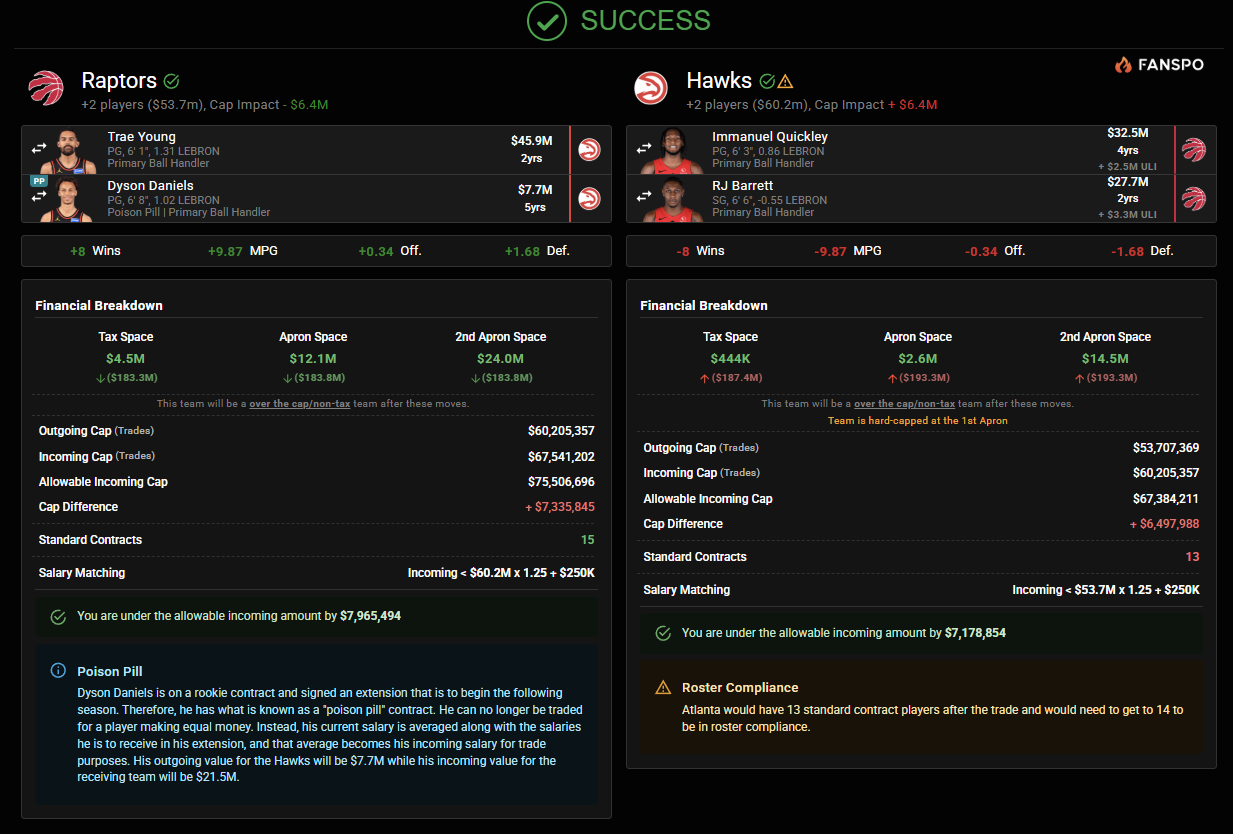Click Trae Young's $45.9M salary
Screen dimensions: 1233x834
(x=532, y=142)
